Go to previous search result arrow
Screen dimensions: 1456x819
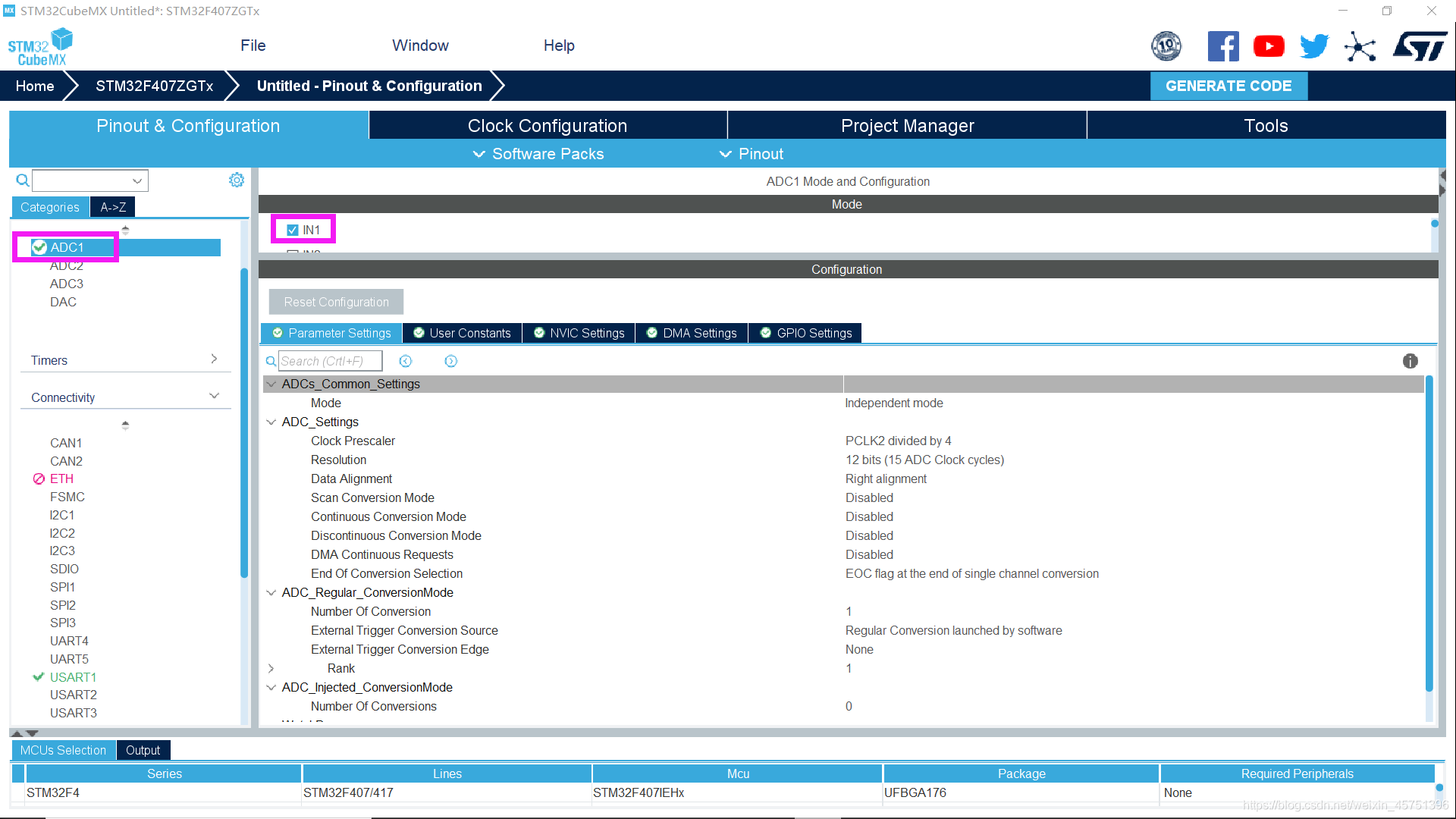click(406, 361)
